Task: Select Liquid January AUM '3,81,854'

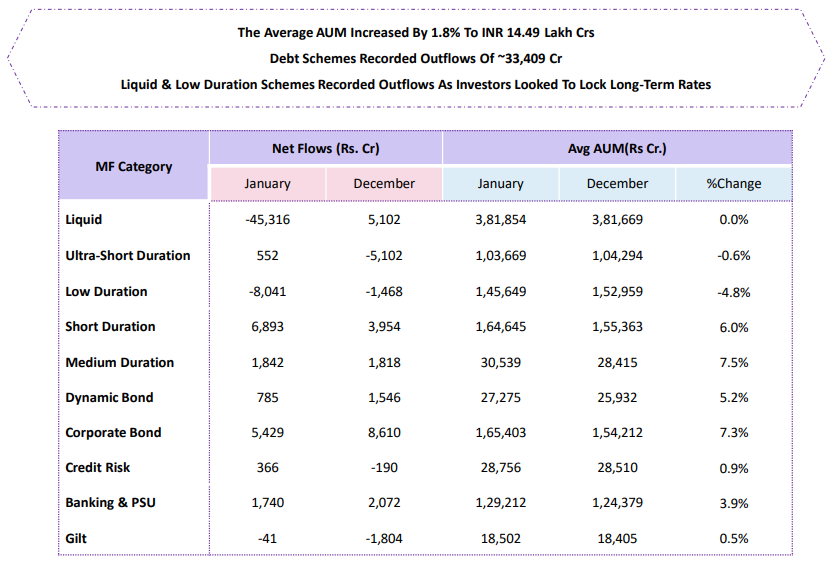Action: pyautogui.click(x=501, y=219)
